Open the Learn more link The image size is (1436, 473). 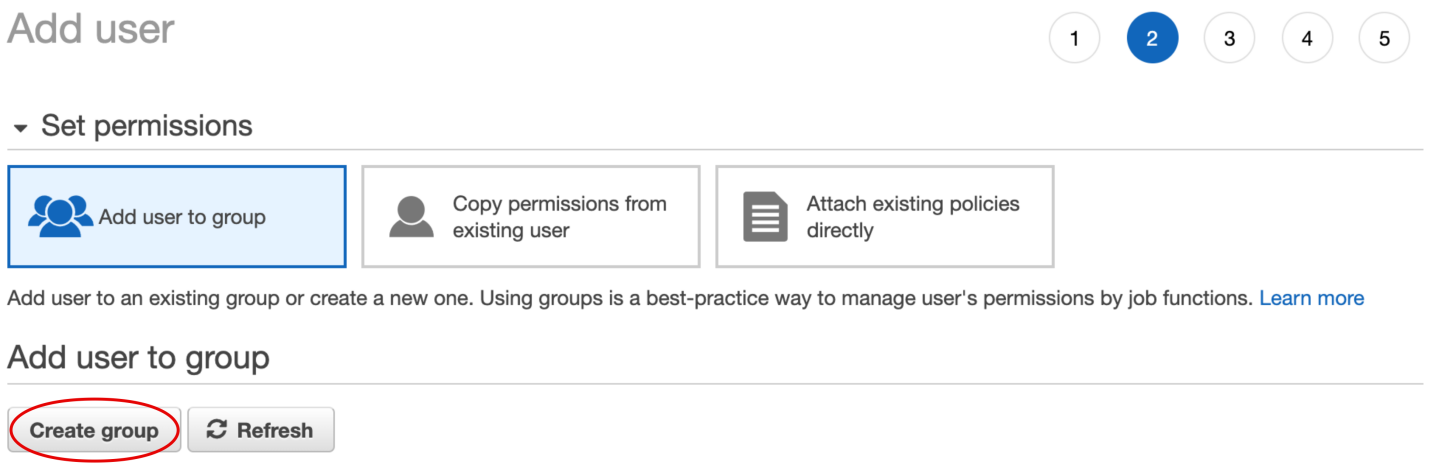(1311, 298)
